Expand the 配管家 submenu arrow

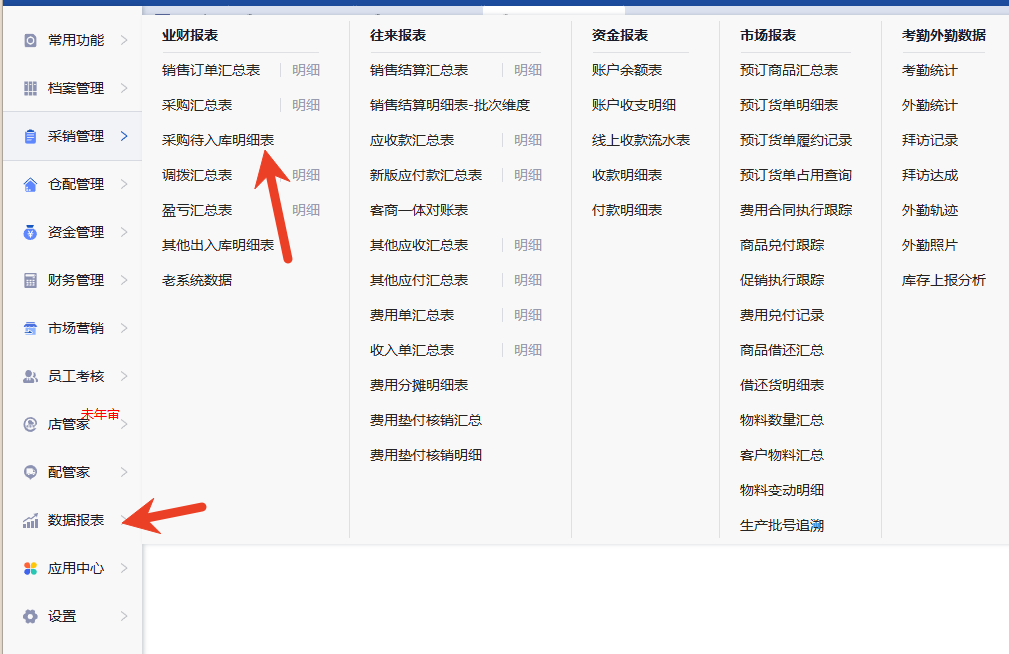coord(124,472)
